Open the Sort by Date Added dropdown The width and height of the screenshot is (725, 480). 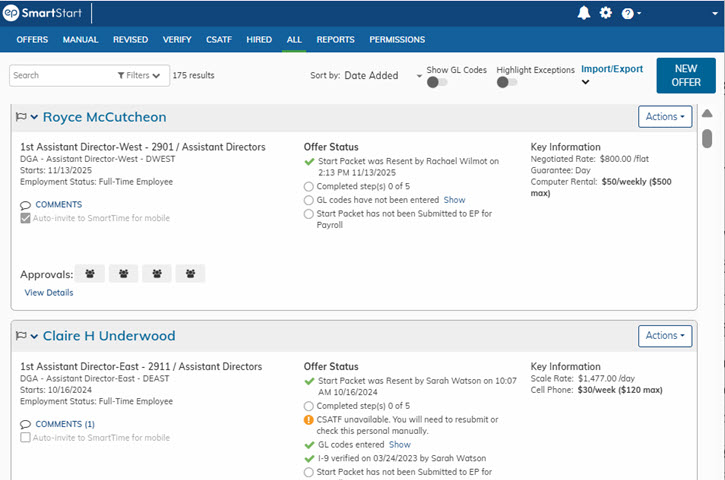tap(383, 75)
